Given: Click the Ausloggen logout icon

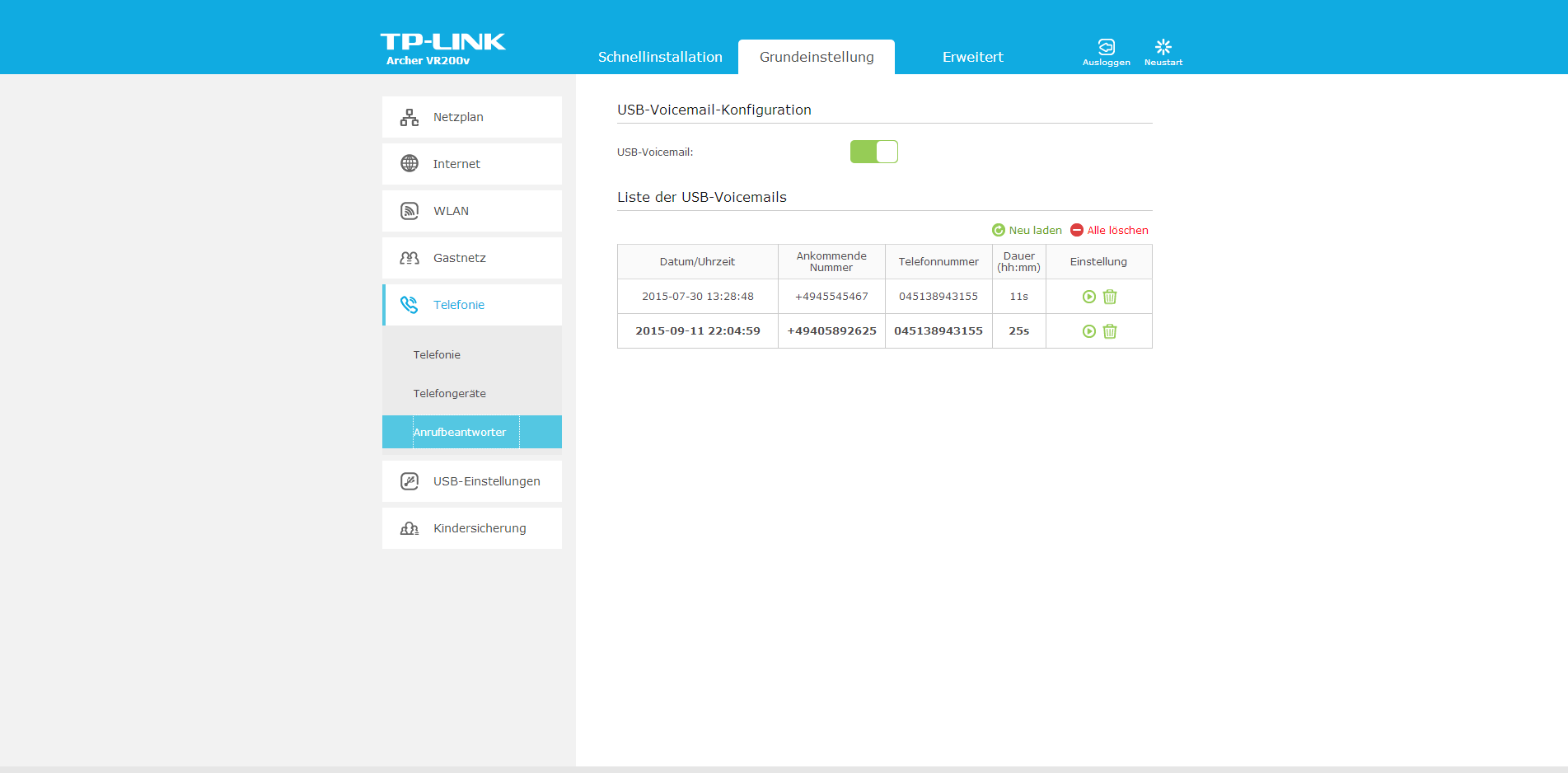Looking at the screenshot, I should [x=1106, y=51].
